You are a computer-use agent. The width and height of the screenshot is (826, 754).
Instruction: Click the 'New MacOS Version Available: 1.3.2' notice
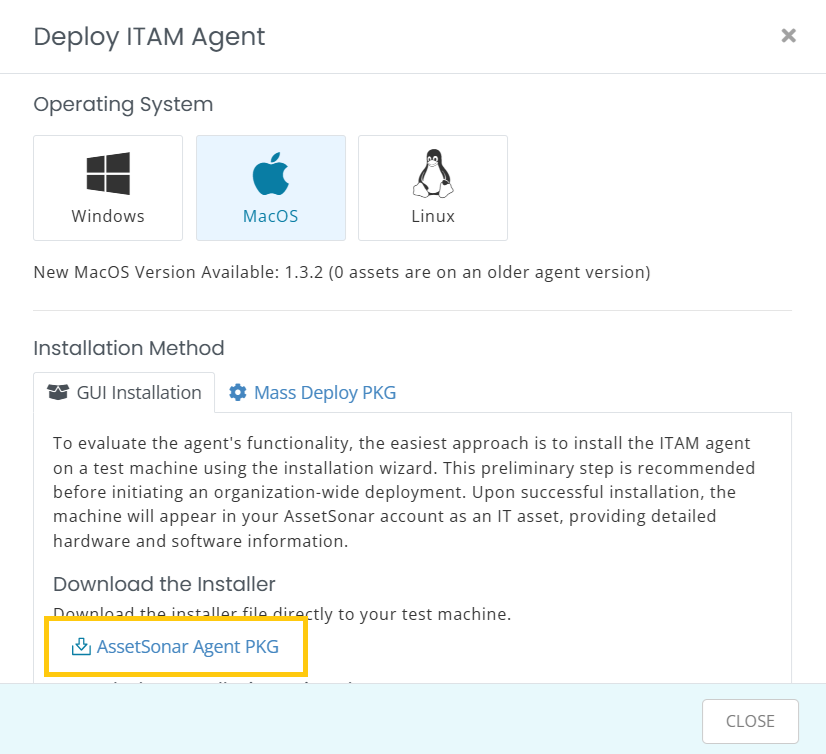(342, 272)
